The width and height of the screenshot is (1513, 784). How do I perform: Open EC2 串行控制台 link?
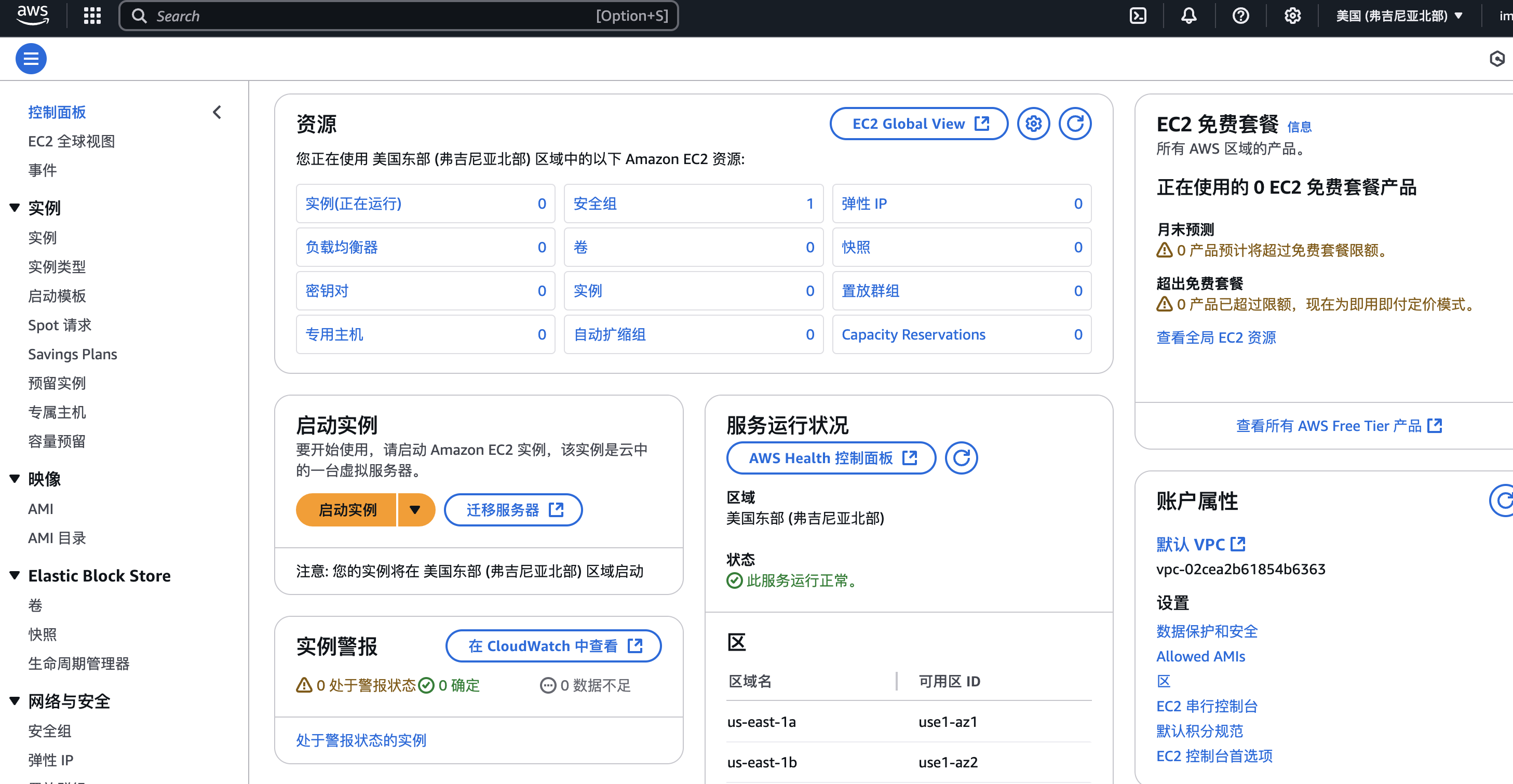[x=1207, y=707]
